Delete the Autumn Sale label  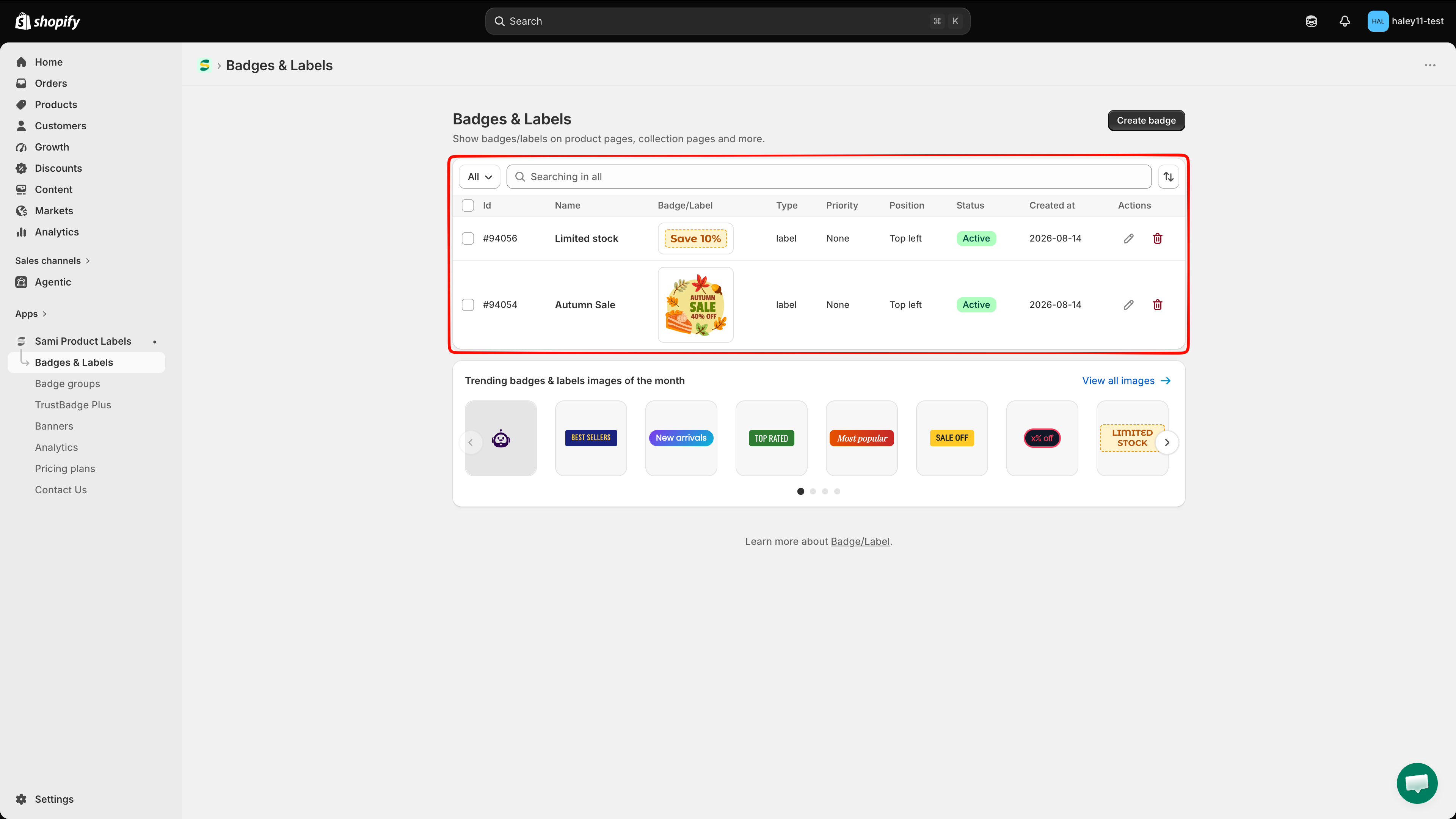click(x=1158, y=304)
